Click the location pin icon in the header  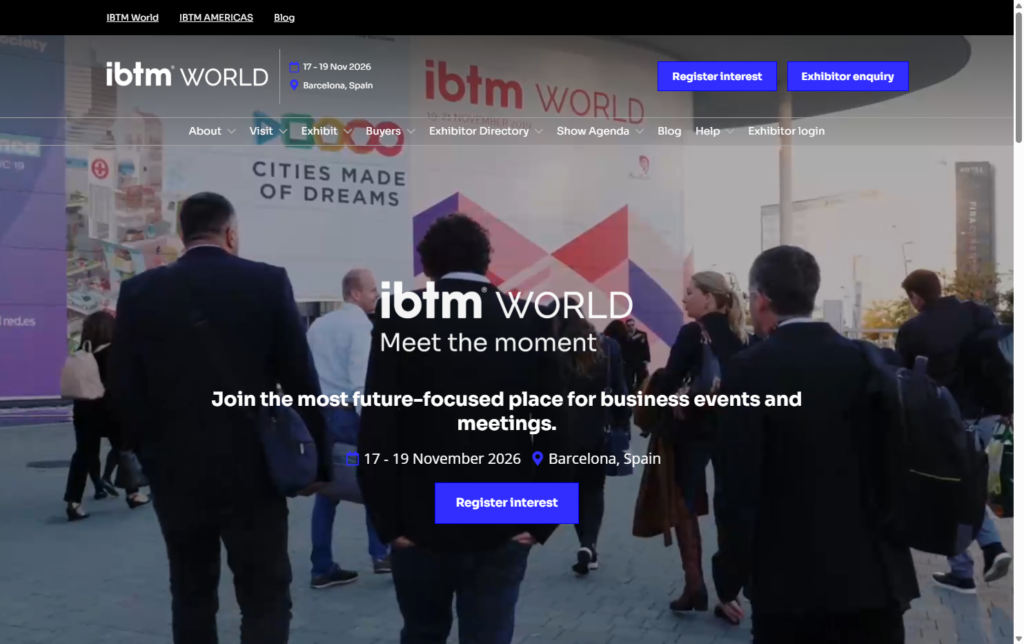(294, 85)
